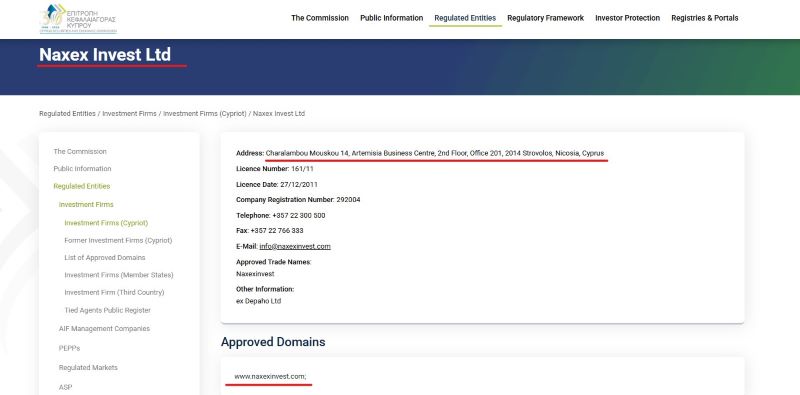Open ASP in sidebar
Viewport: 800px width, 395px height.
(x=65, y=387)
